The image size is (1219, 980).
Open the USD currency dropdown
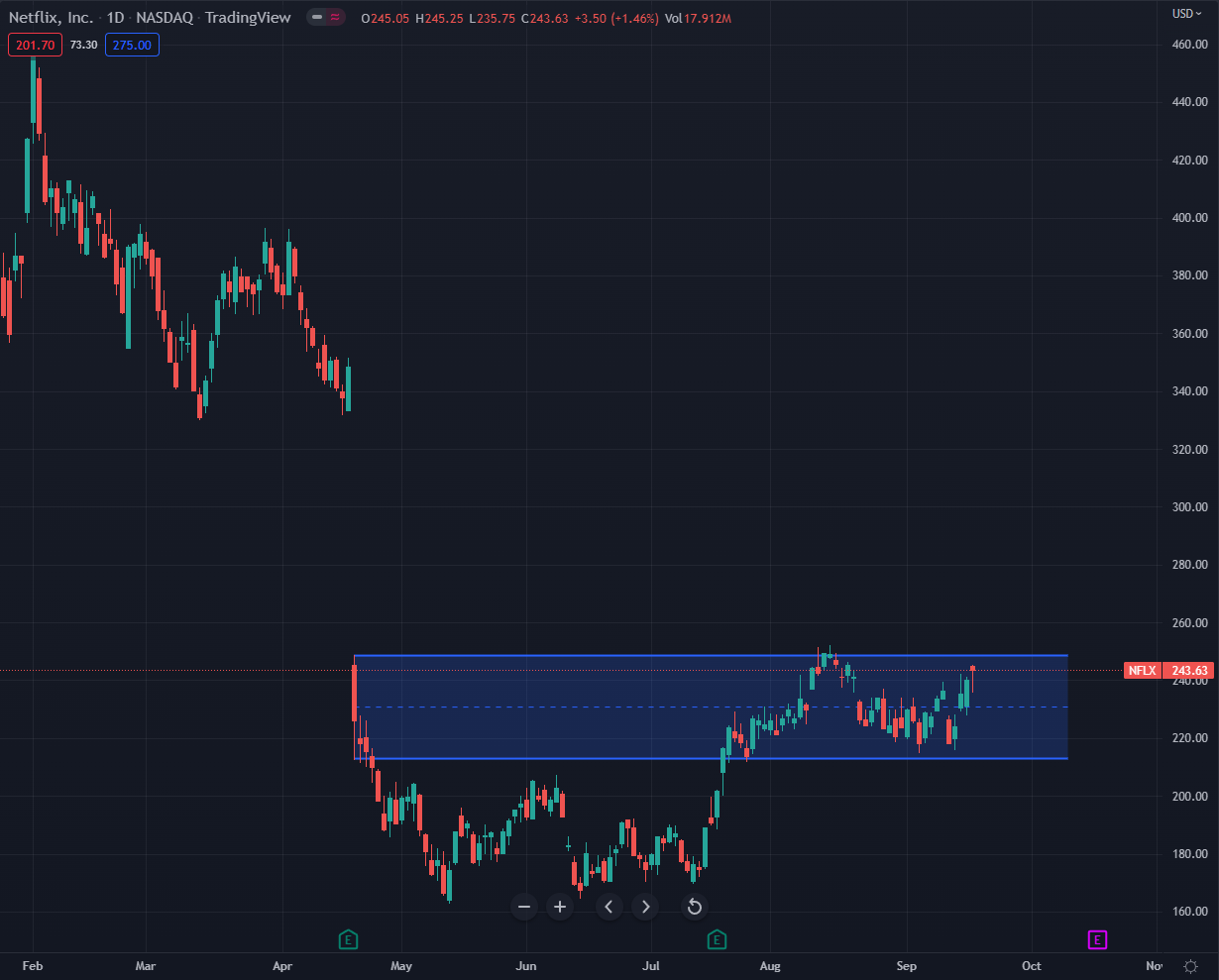pyautogui.click(x=1186, y=13)
